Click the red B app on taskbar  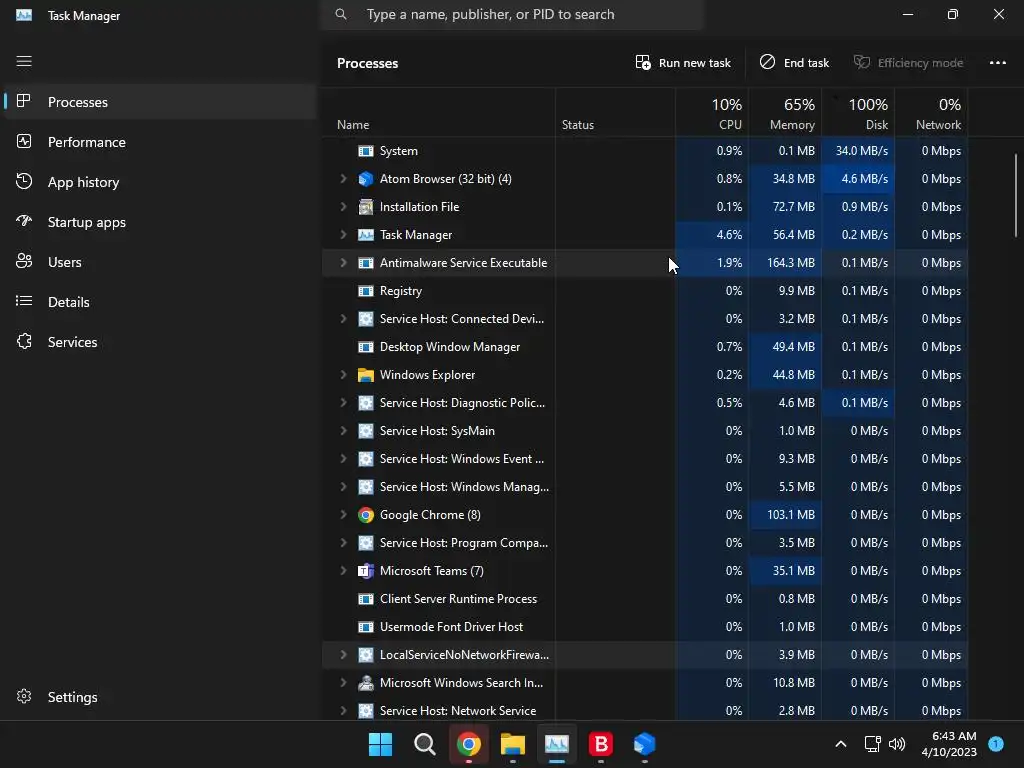[601, 744]
